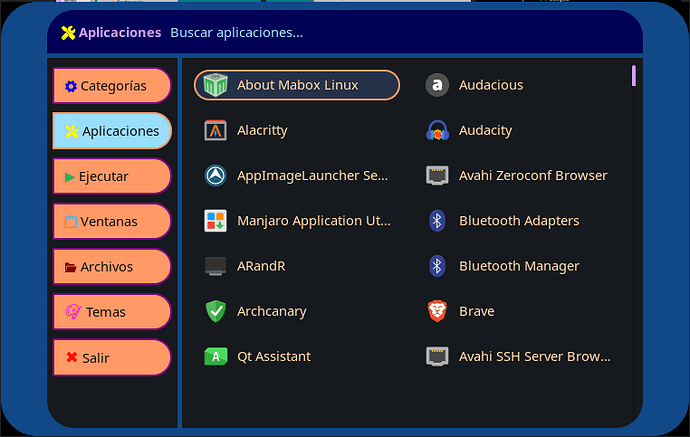Select the Bluetooth Manager label
690x437 pixels.
coord(519,266)
